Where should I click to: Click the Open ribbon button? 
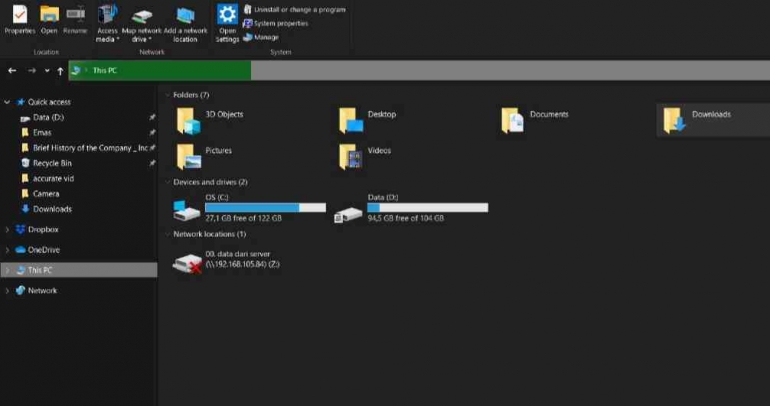tap(49, 20)
